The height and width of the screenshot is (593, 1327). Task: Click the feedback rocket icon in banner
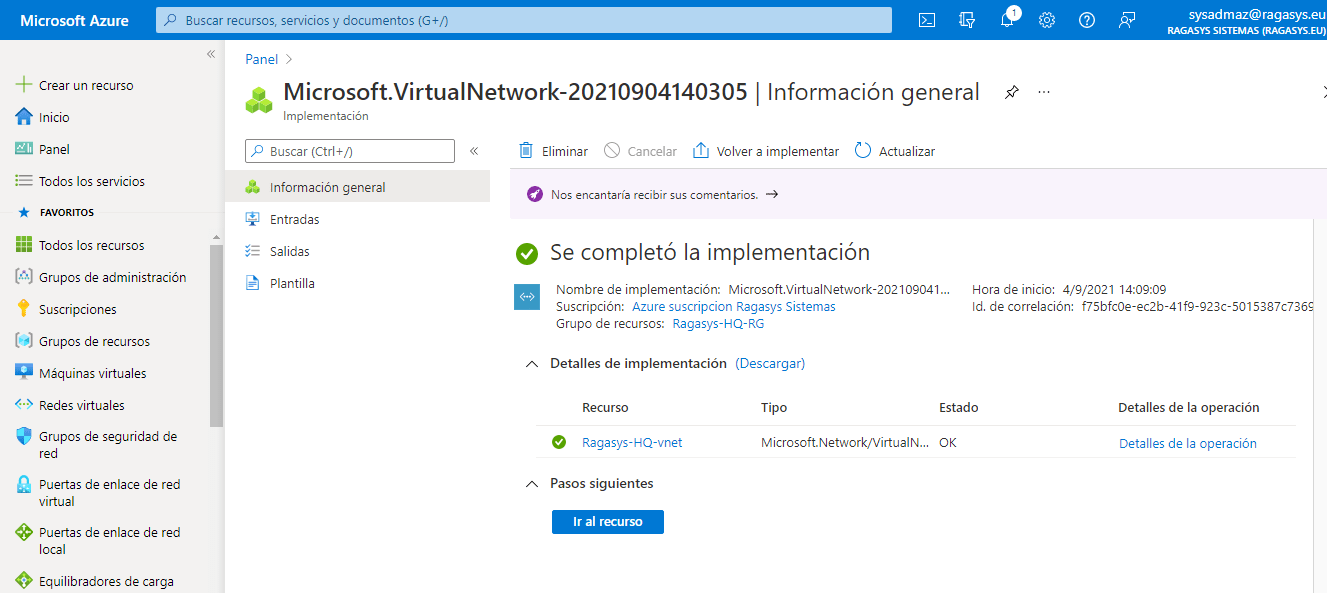(x=534, y=194)
